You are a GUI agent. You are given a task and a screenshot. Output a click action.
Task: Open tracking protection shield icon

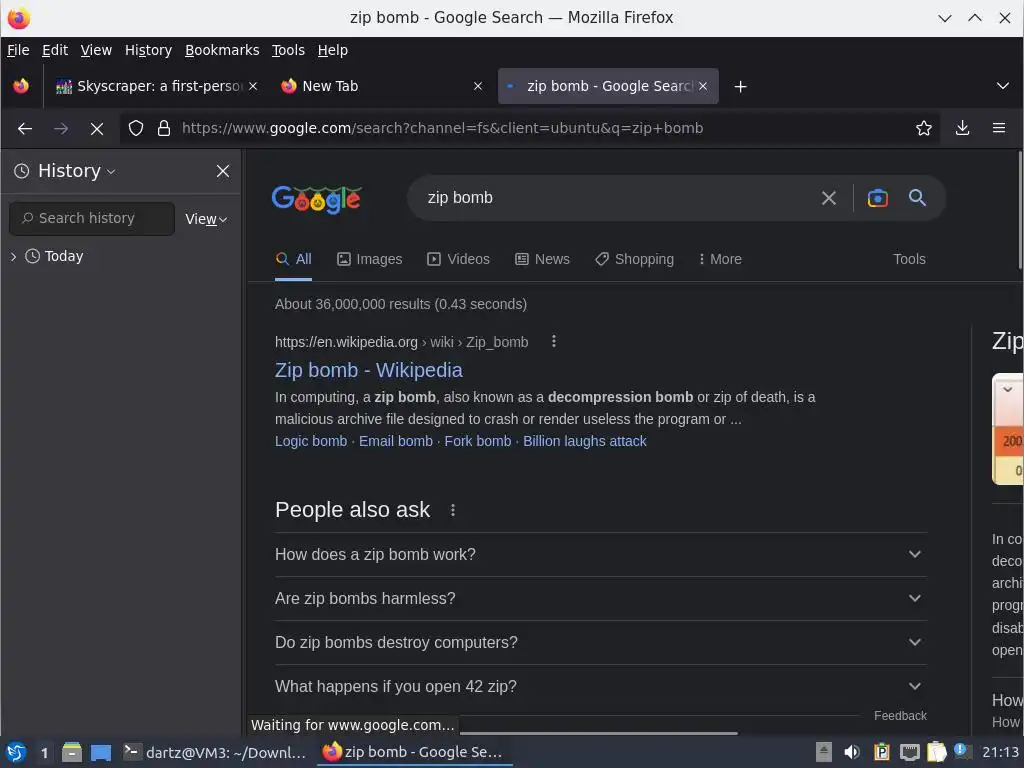click(136, 128)
